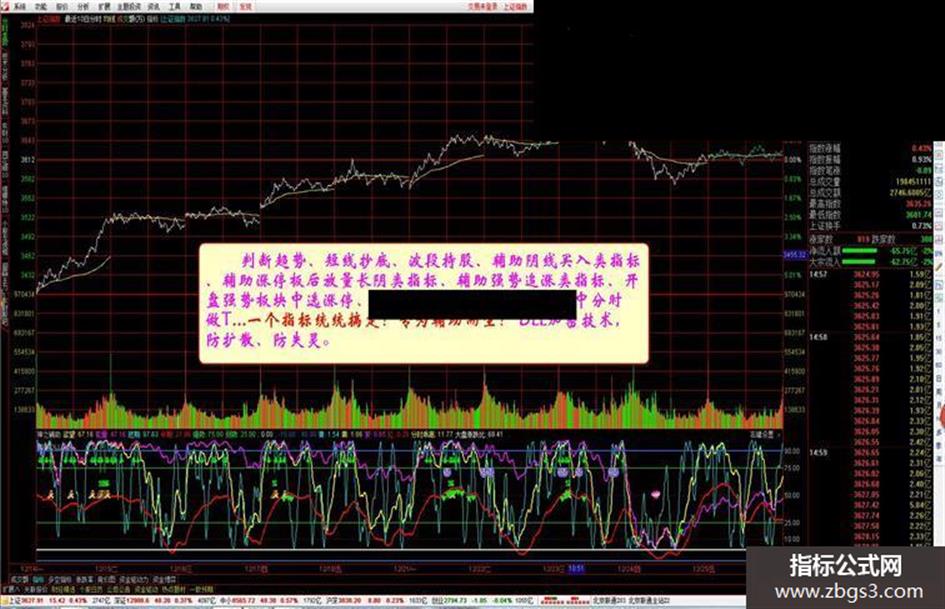
Task: Click the 14:57 tick time entry
Action: pos(818,274)
